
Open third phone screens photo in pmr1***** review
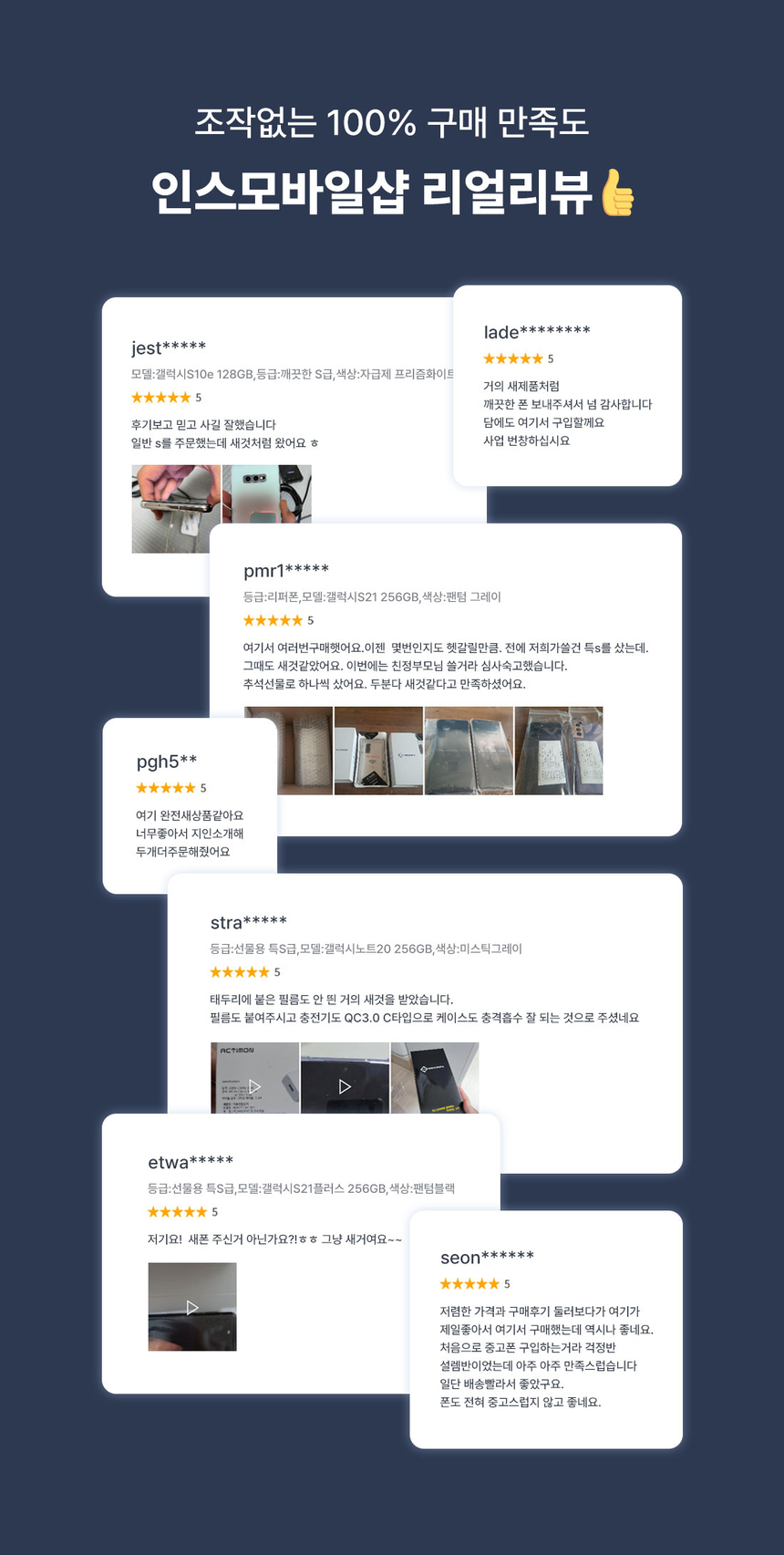click(469, 751)
